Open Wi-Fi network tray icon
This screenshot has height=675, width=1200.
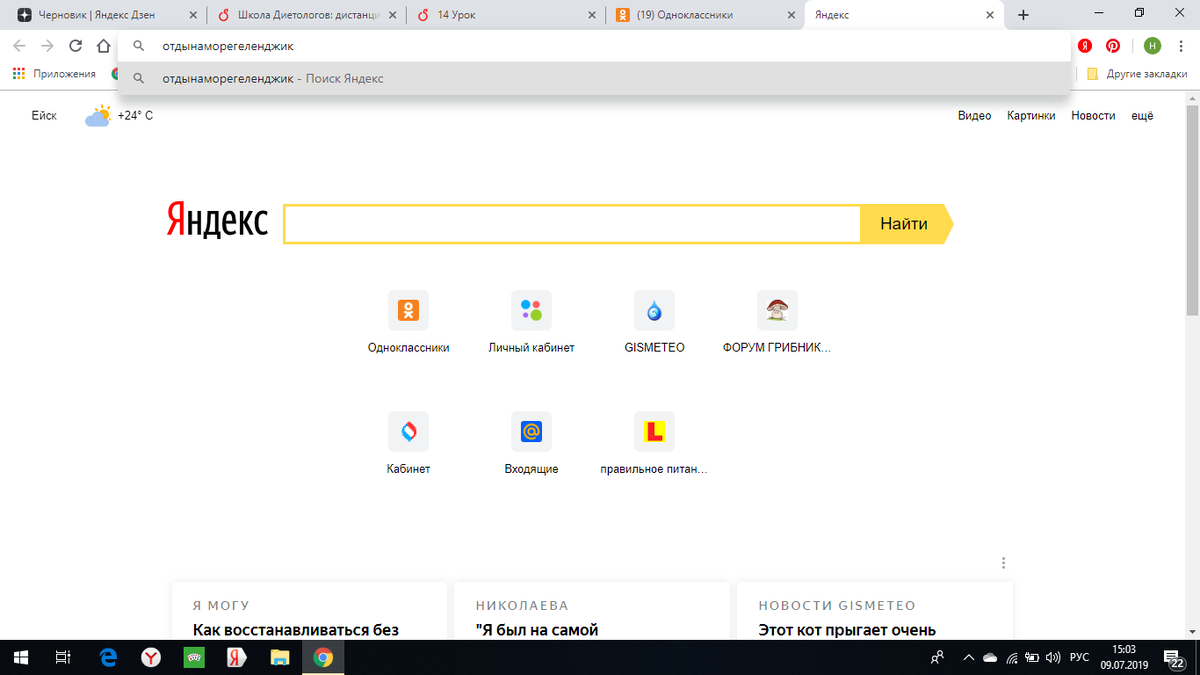point(1012,658)
